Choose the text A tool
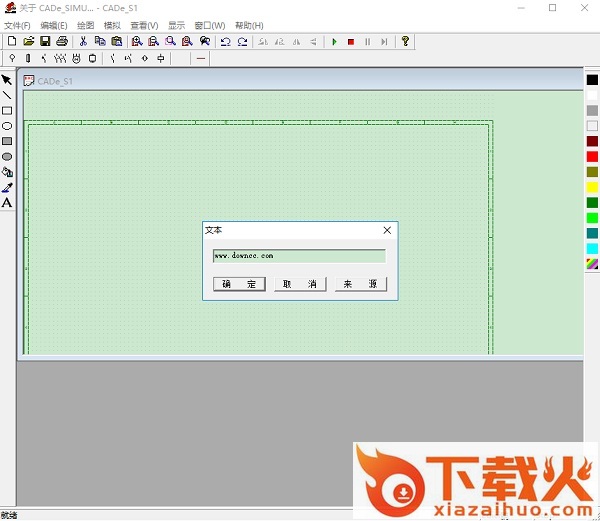 tap(7, 203)
